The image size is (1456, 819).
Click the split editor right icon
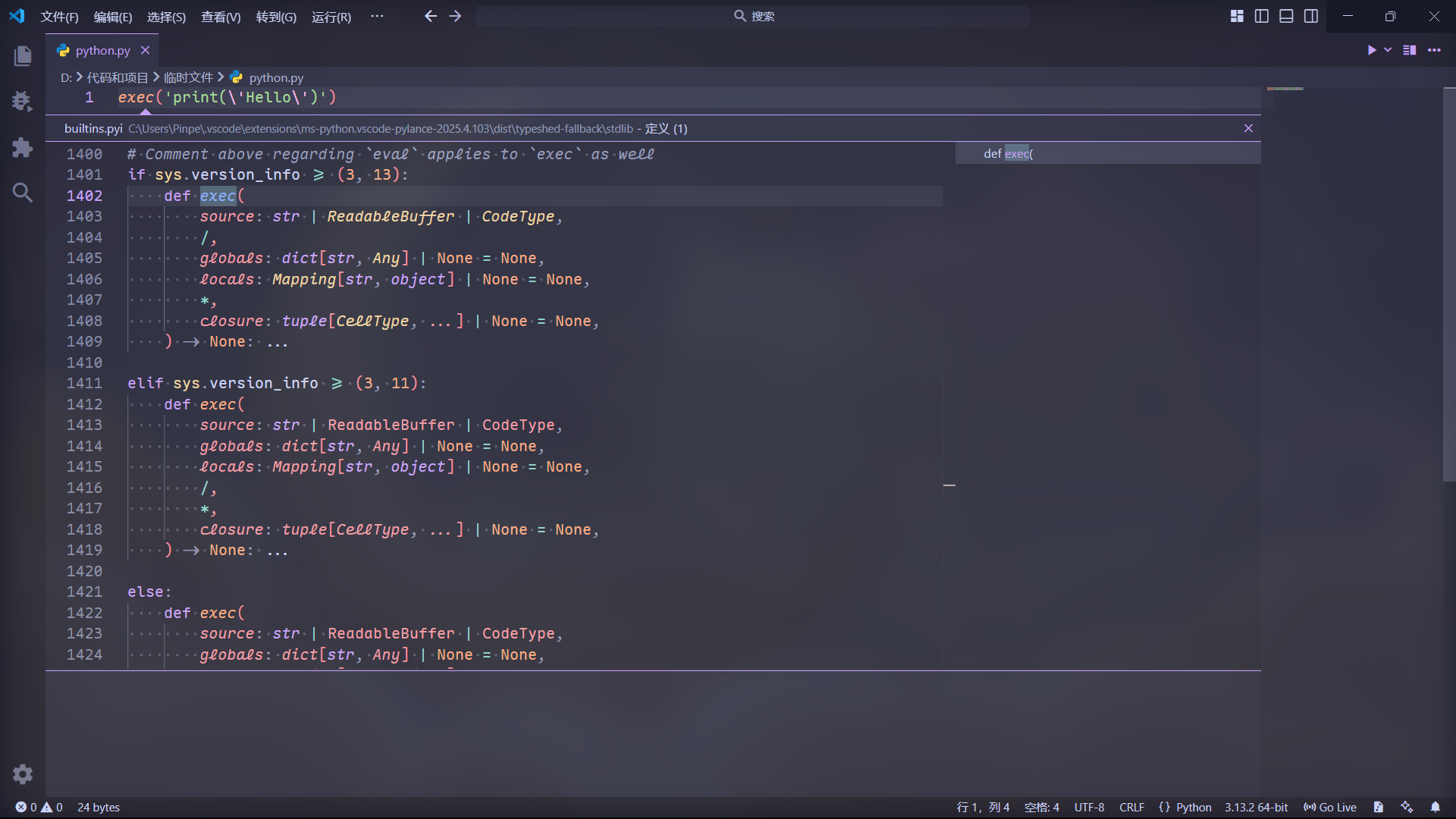point(1410,50)
